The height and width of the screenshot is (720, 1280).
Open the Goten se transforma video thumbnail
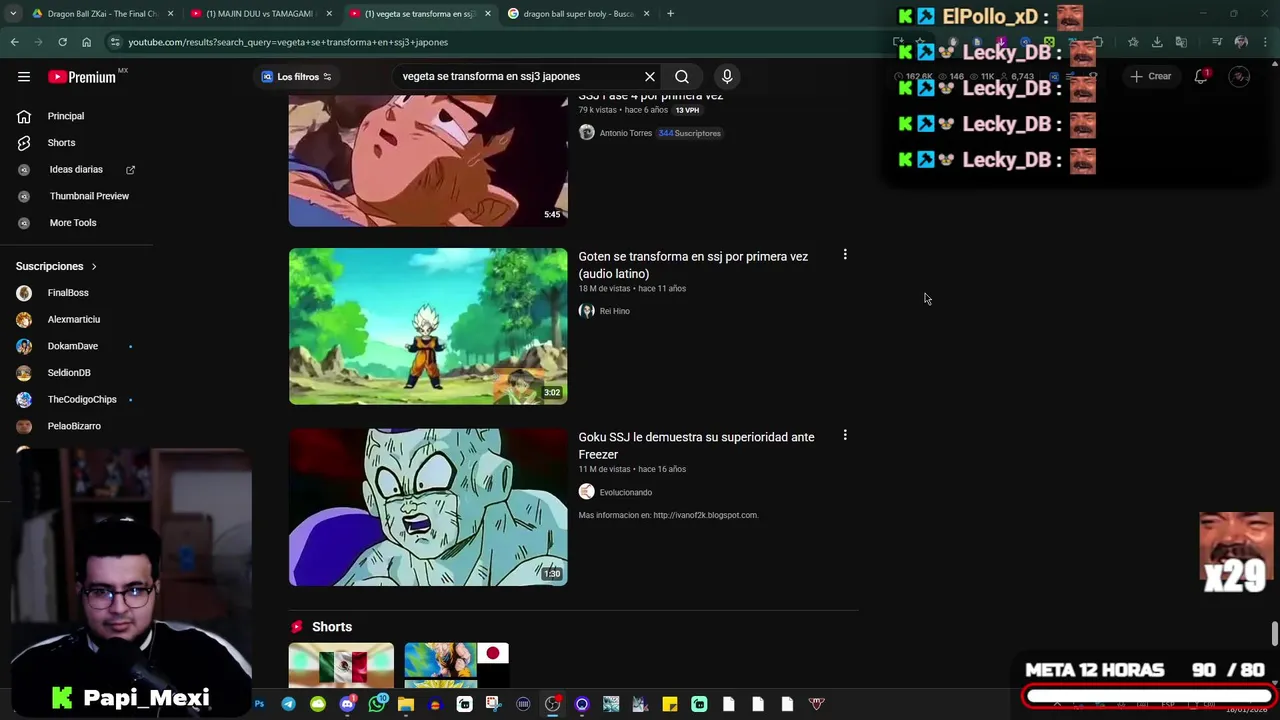(428, 326)
